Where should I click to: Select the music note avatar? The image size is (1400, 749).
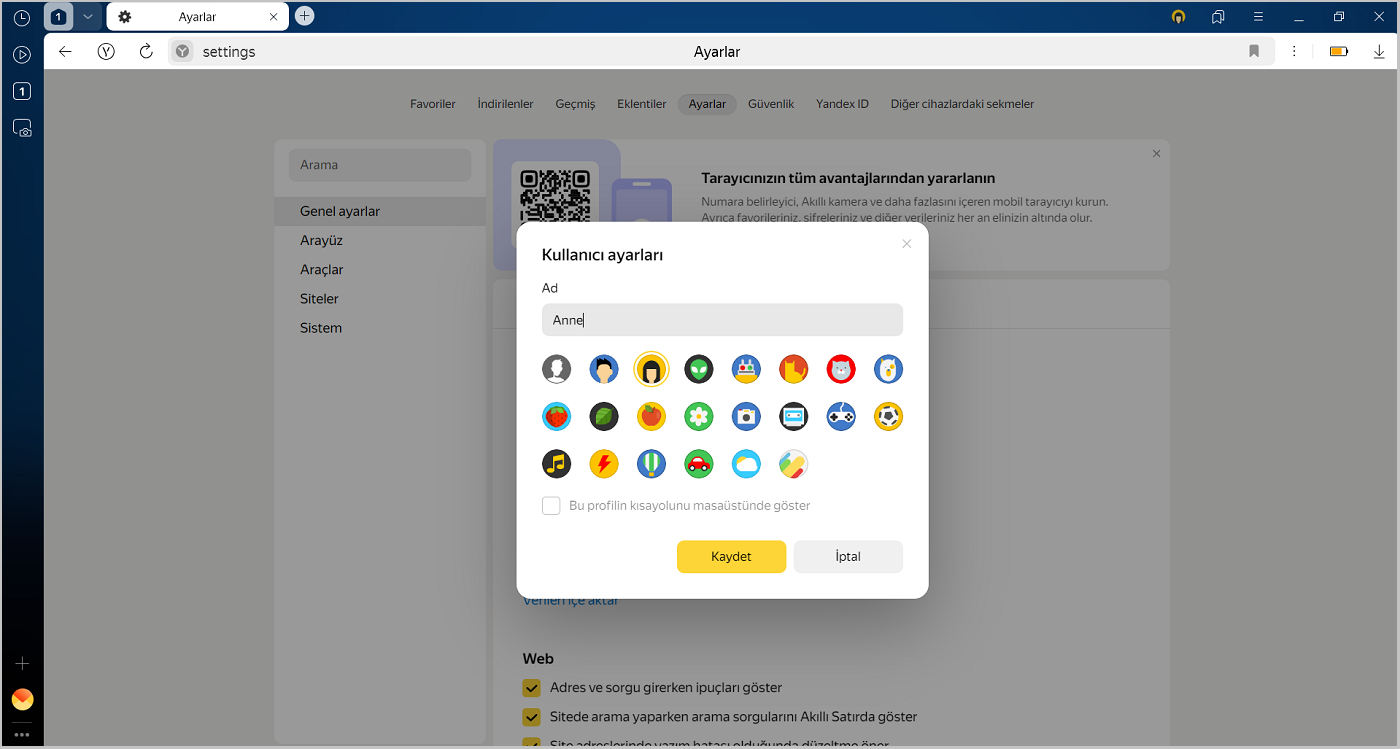pos(556,464)
